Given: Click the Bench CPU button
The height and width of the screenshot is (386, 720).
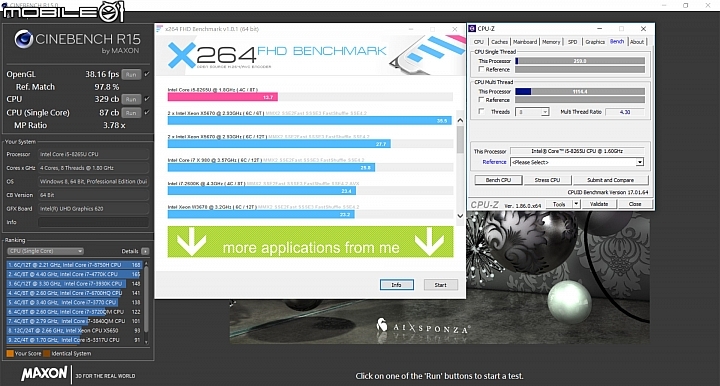Looking at the screenshot, I should coord(498,180).
